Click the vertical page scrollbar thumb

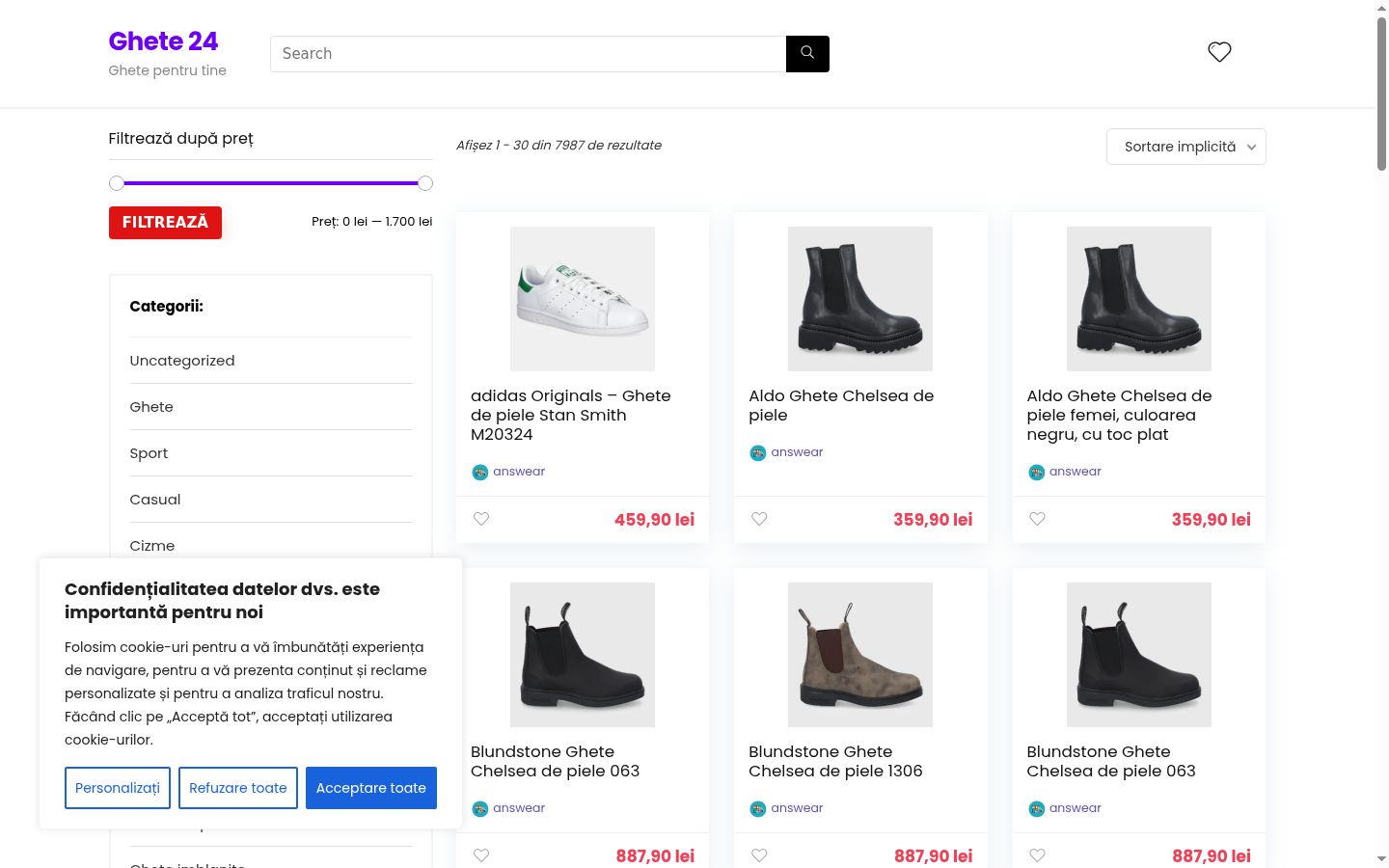(x=1381, y=94)
